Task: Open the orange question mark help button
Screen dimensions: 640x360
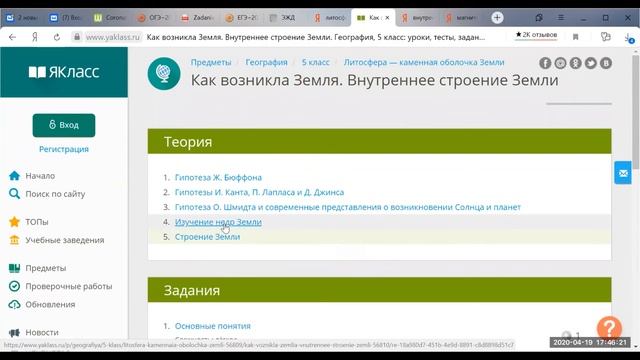Action: [609, 328]
